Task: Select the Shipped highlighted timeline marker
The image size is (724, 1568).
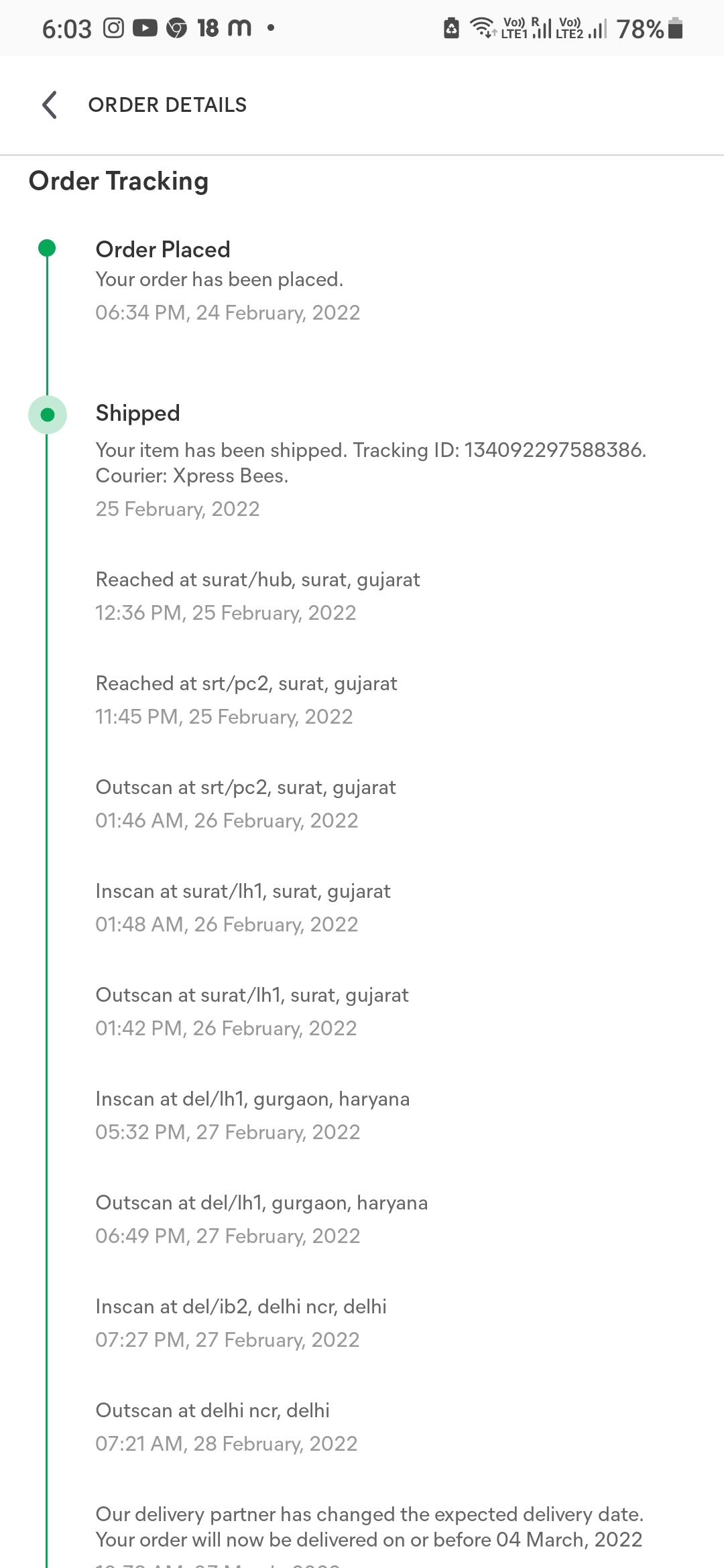Action: [47, 415]
